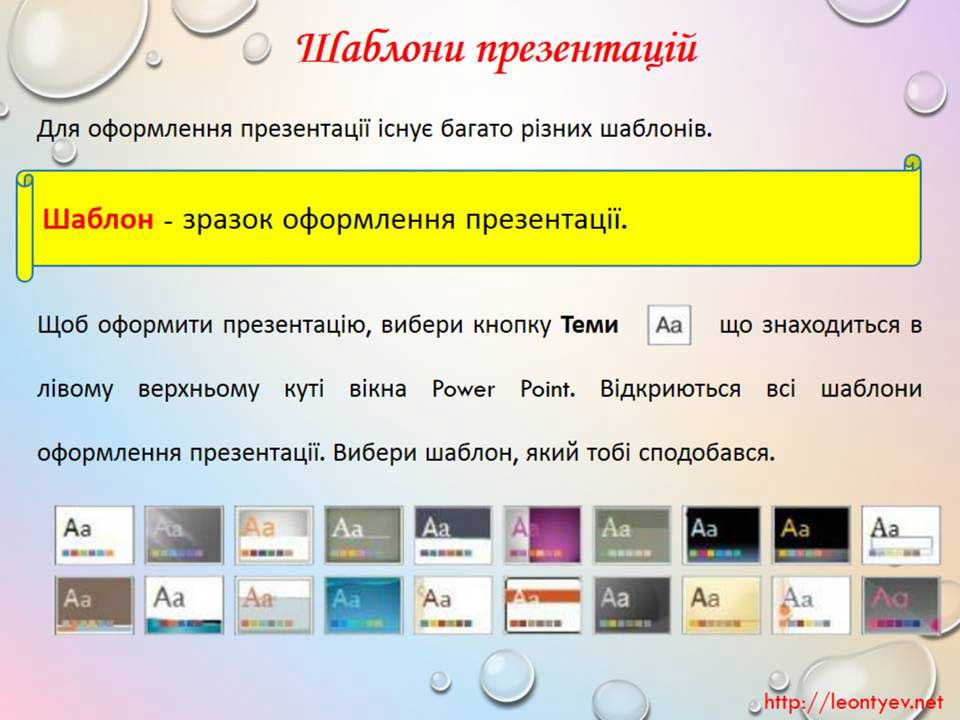The image size is (960, 720).
Task: Select the gray smoky theme, second in the top row
Action: (185, 535)
